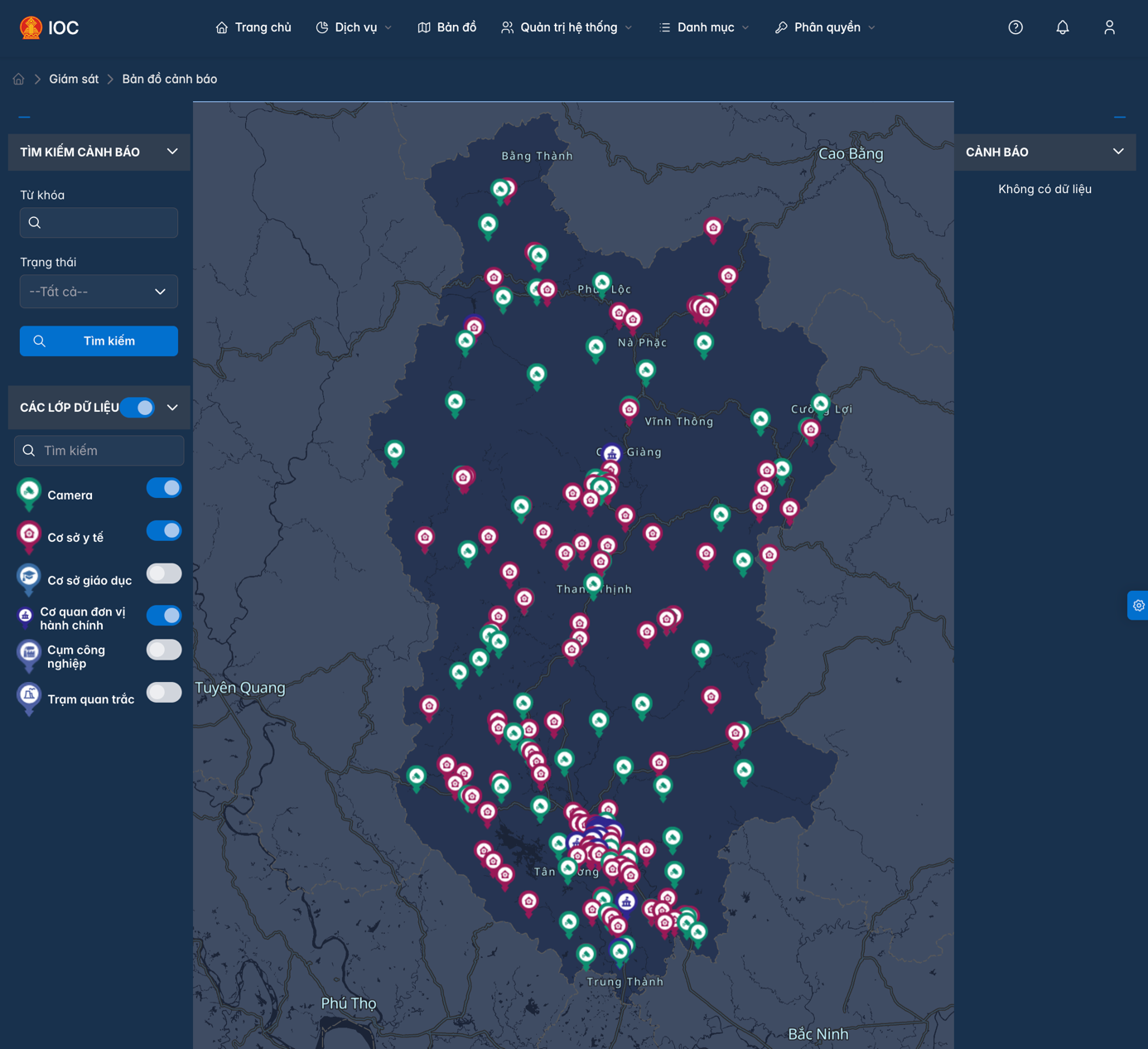Select administrative marker at Chợ Giàng
Screen dimensions: 1148x1049
[x=612, y=455]
